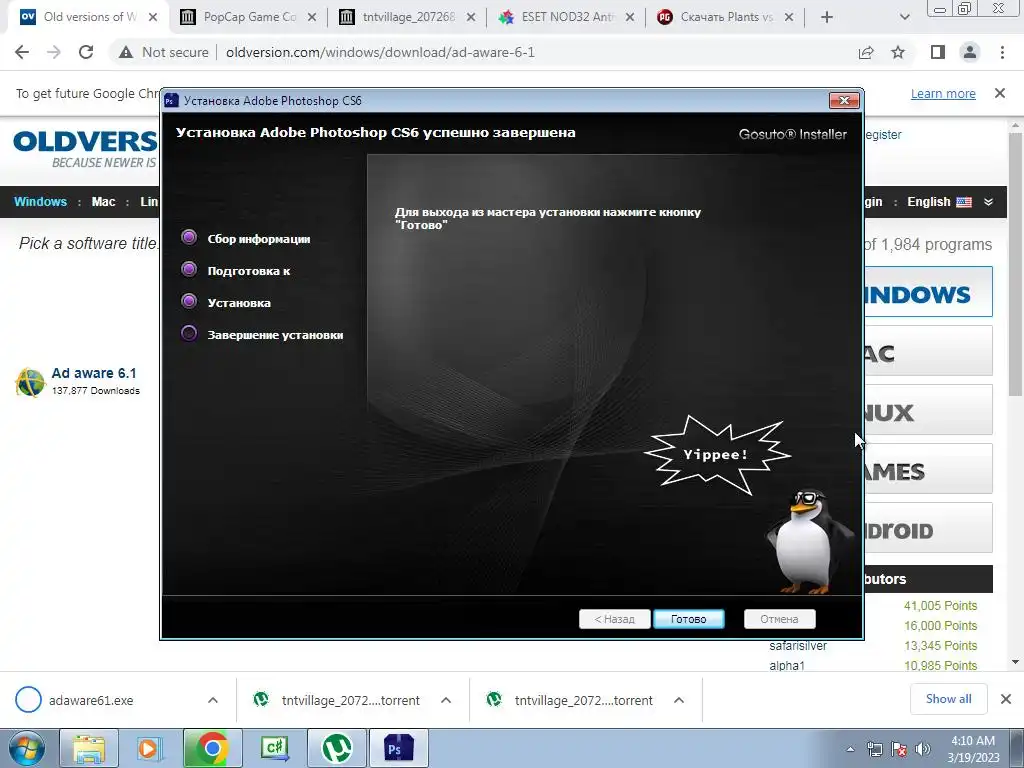Click the address bar URL
1024x768 pixels.
[380, 52]
